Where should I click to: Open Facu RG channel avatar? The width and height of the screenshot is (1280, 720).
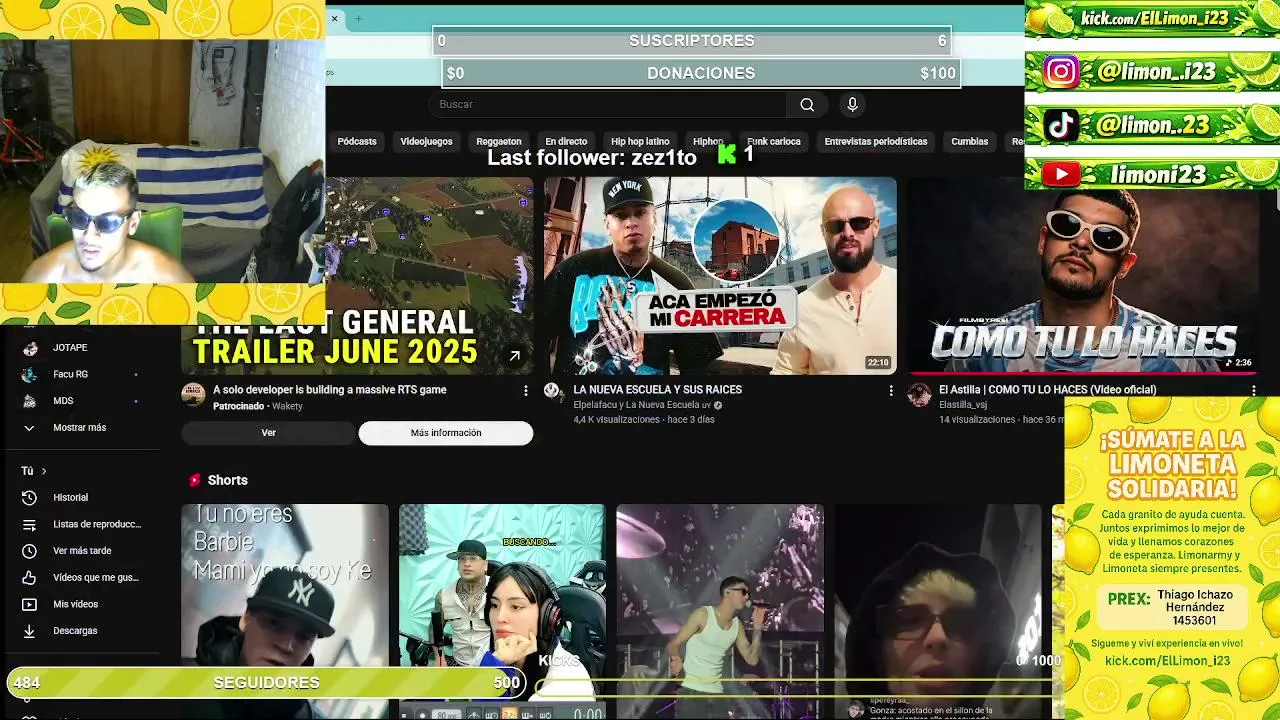pyautogui.click(x=30, y=374)
